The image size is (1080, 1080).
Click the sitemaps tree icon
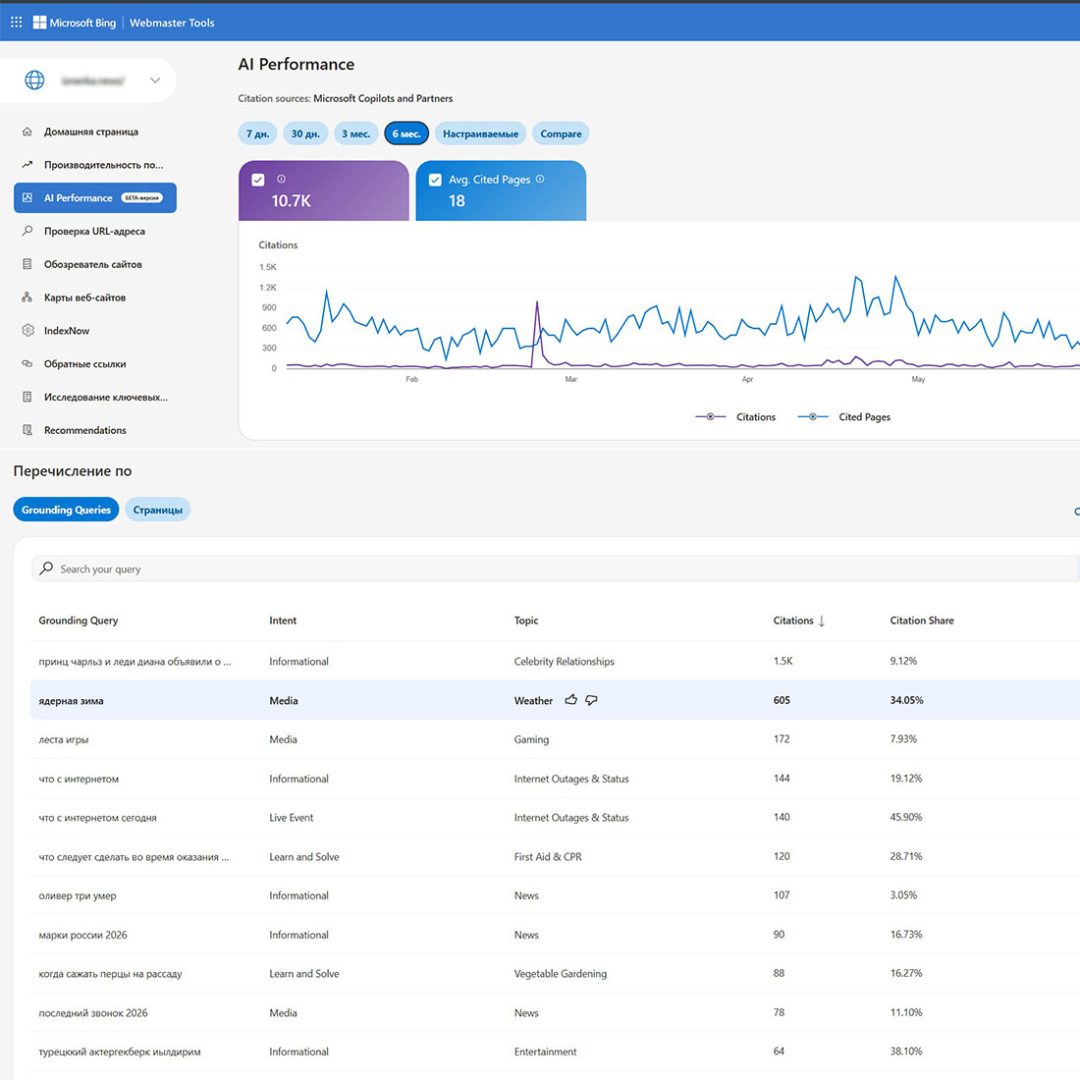pos(27,297)
